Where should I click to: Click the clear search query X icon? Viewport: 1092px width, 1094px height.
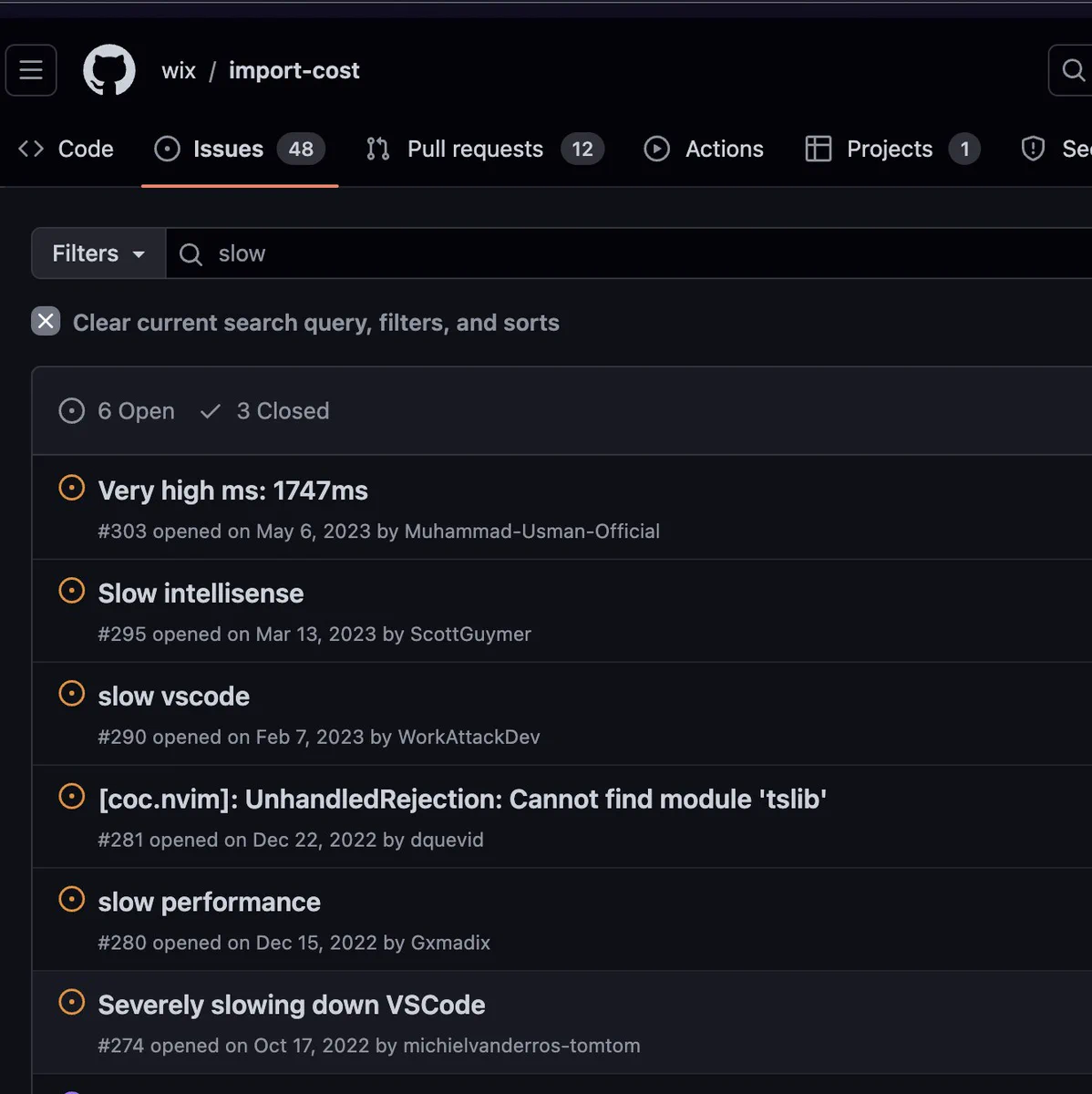pyautogui.click(x=46, y=321)
